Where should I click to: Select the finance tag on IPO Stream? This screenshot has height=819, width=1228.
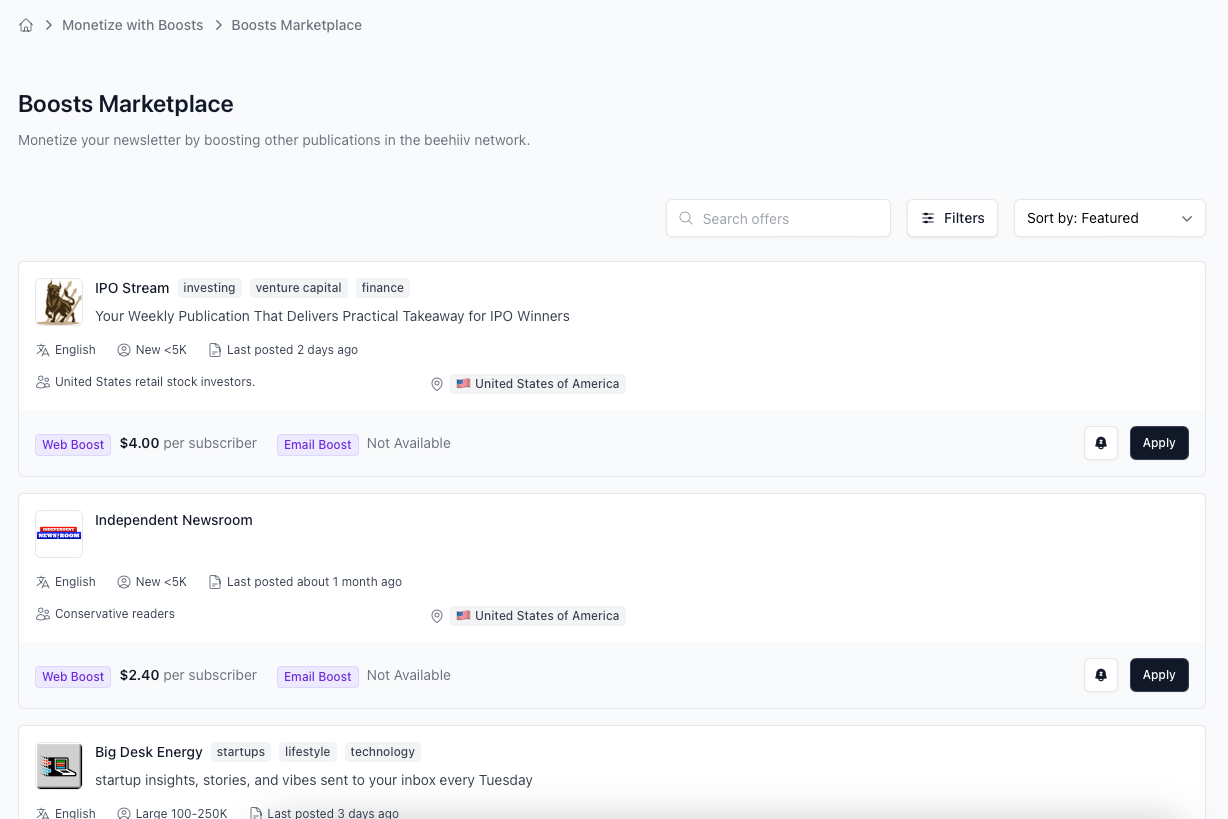point(383,288)
